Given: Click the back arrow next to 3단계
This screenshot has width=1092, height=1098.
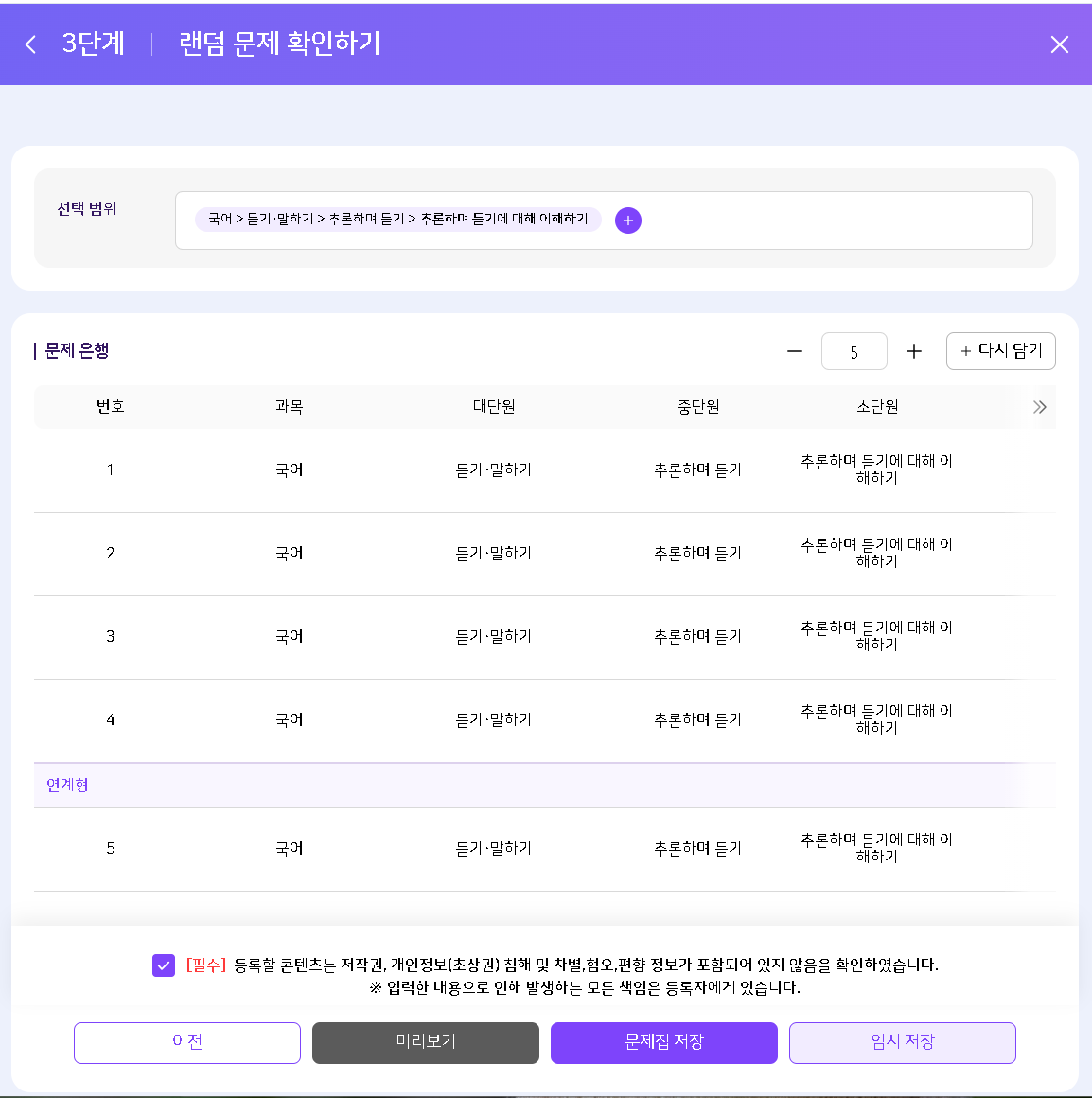Looking at the screenshot, I should [x=30, y=44].
